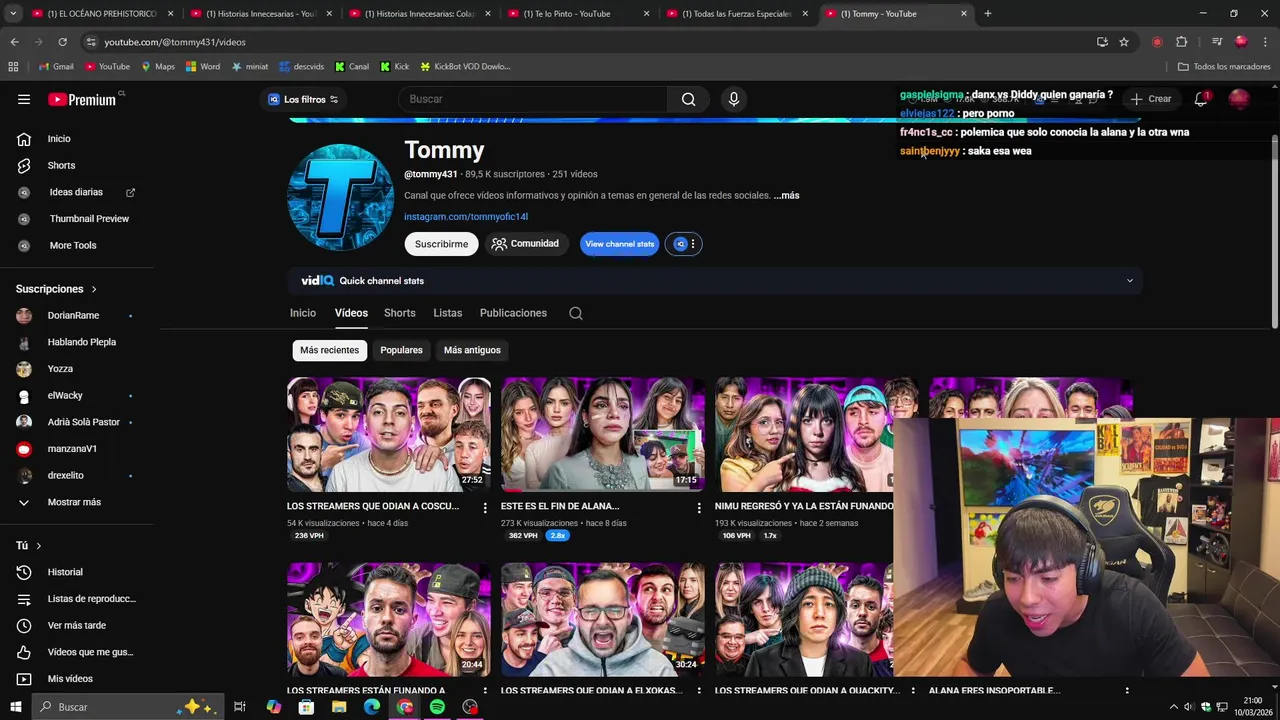This screenshot has width=1280, height=720.
Task: Open ESTE ES EL FIN DE ALANA thumbnail
Action: coord(603,434)
